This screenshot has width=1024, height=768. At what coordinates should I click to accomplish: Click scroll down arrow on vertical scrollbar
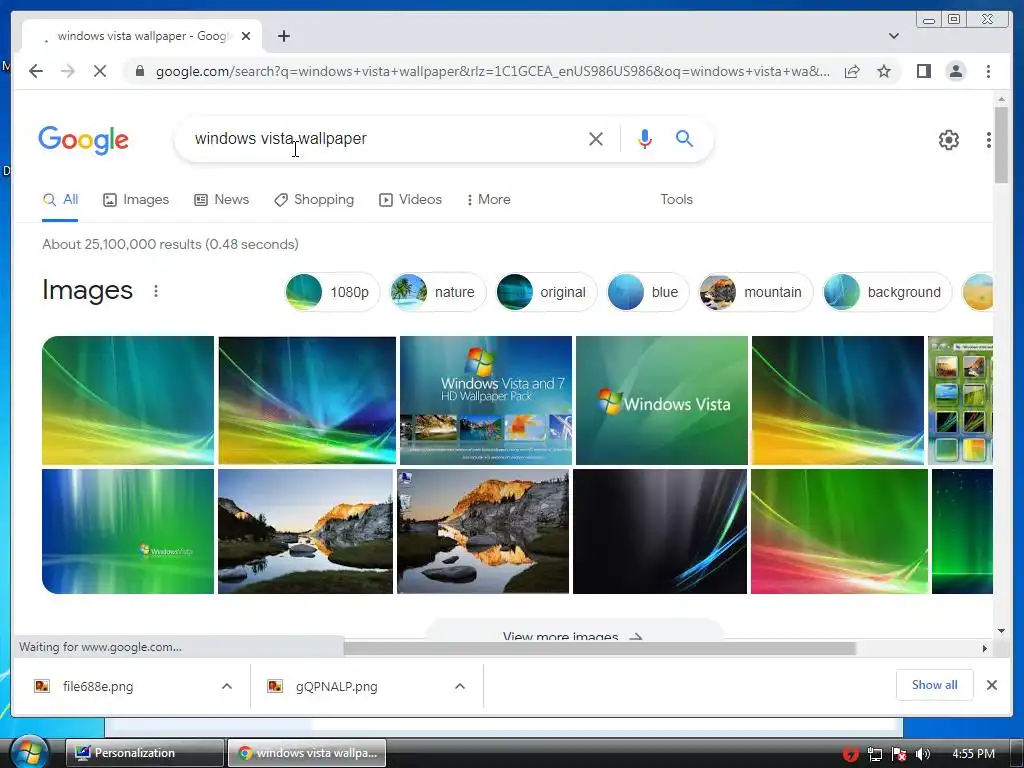[1001, 631]
